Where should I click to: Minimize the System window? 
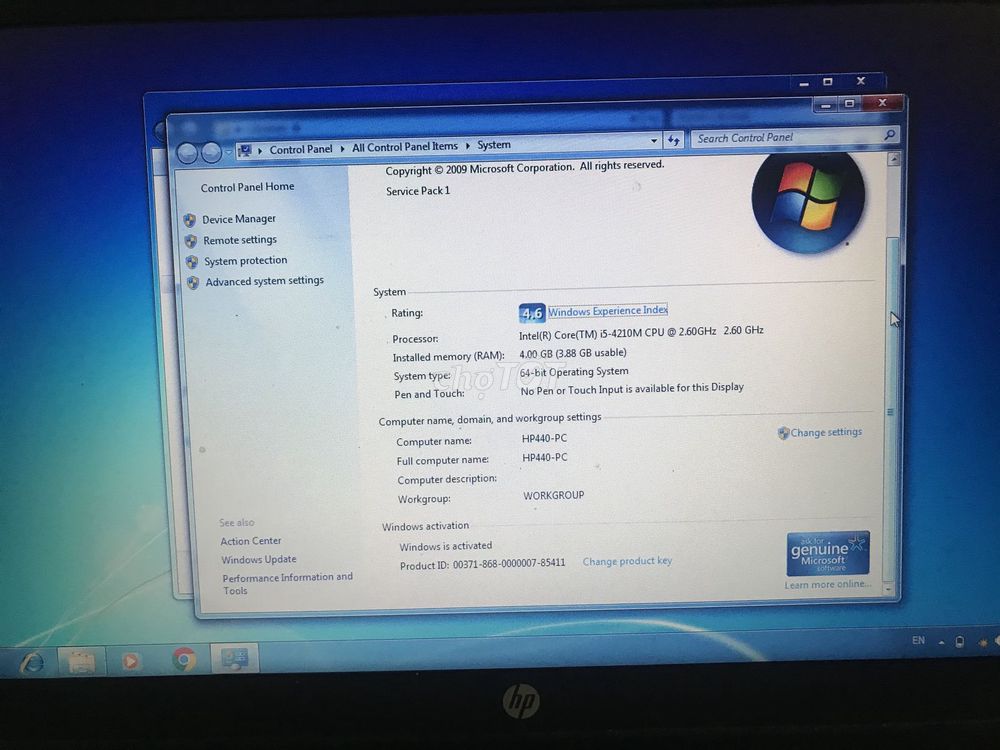point(825,105)
